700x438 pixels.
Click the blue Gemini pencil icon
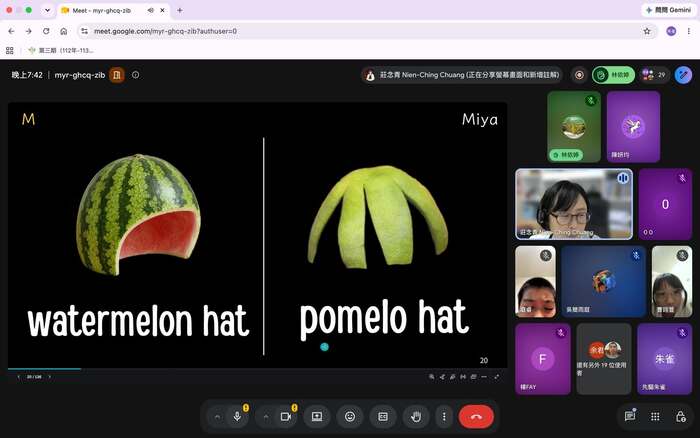(683, 75)
